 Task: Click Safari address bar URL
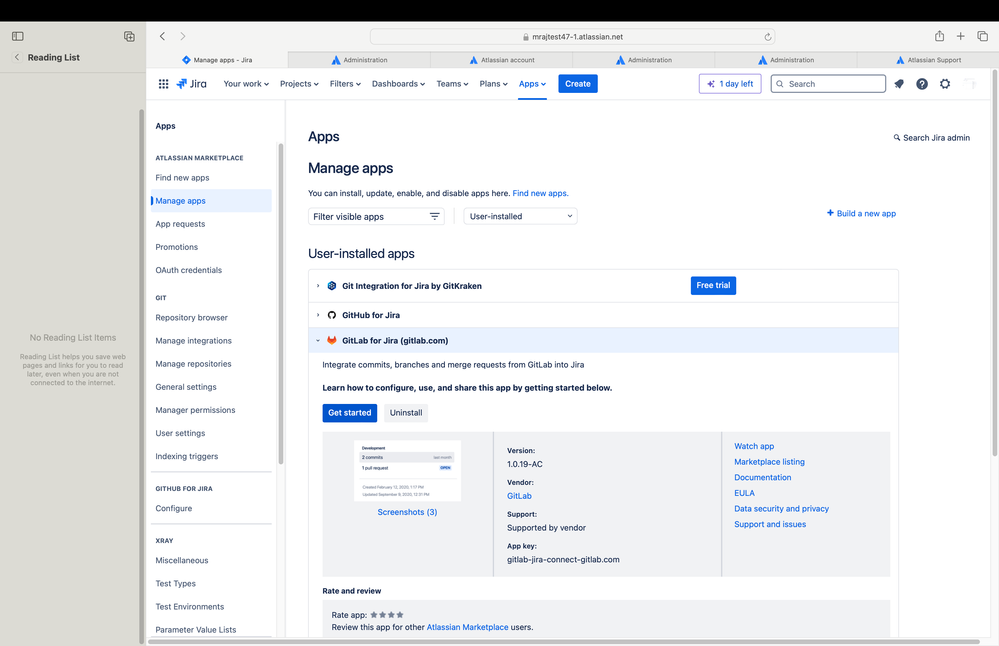coord(572,37)
